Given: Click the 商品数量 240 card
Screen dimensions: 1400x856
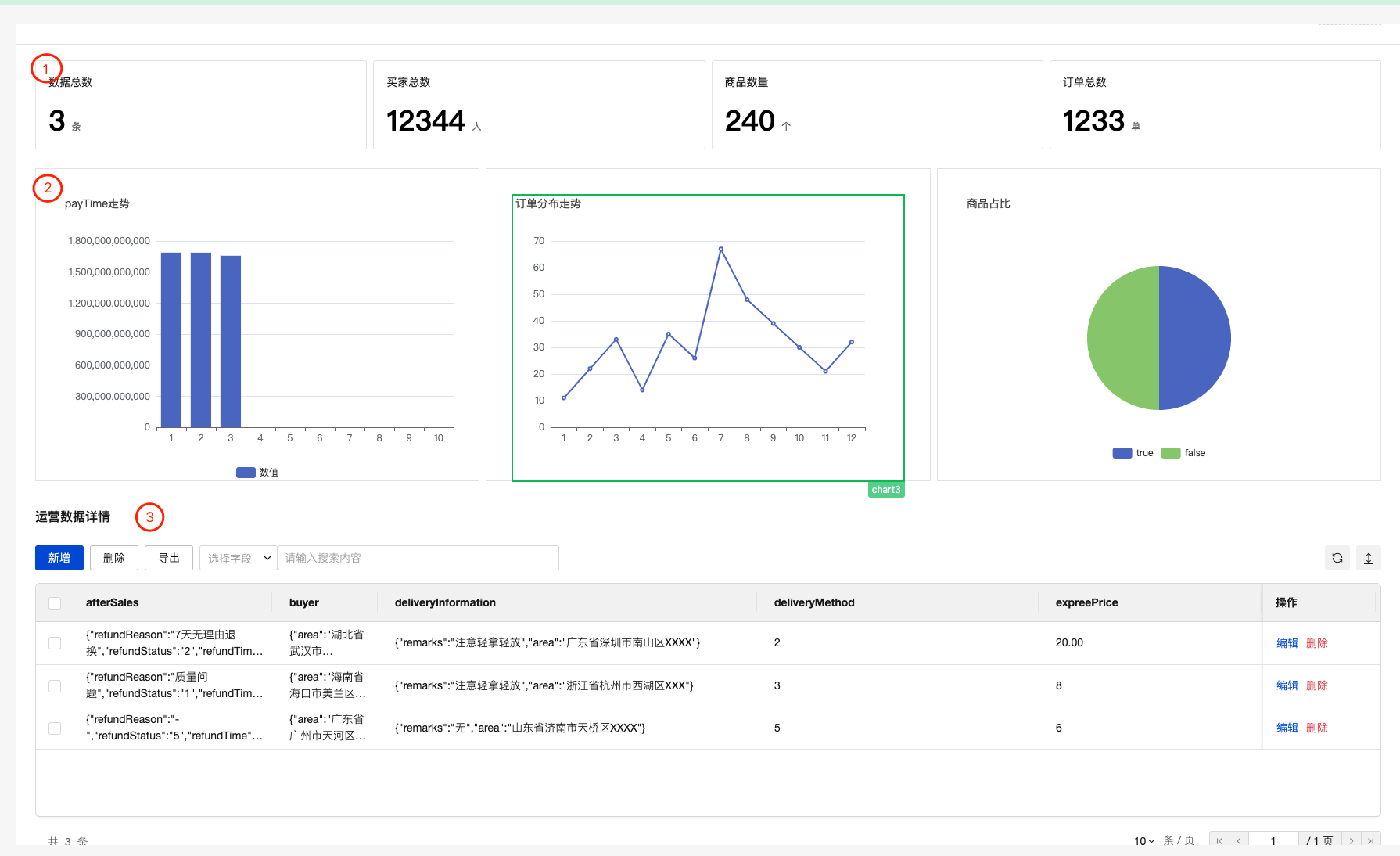Looking at the screenshot, I should click(878, 105).
